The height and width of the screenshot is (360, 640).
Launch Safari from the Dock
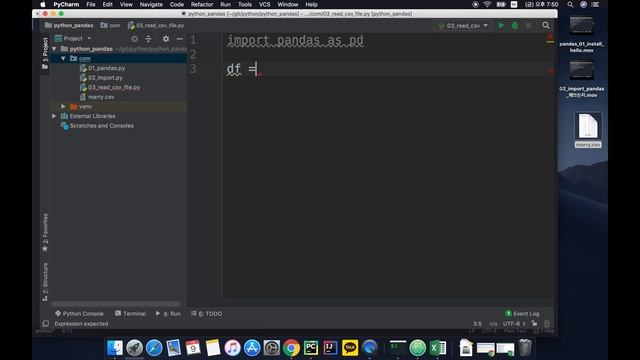[154, 348]
